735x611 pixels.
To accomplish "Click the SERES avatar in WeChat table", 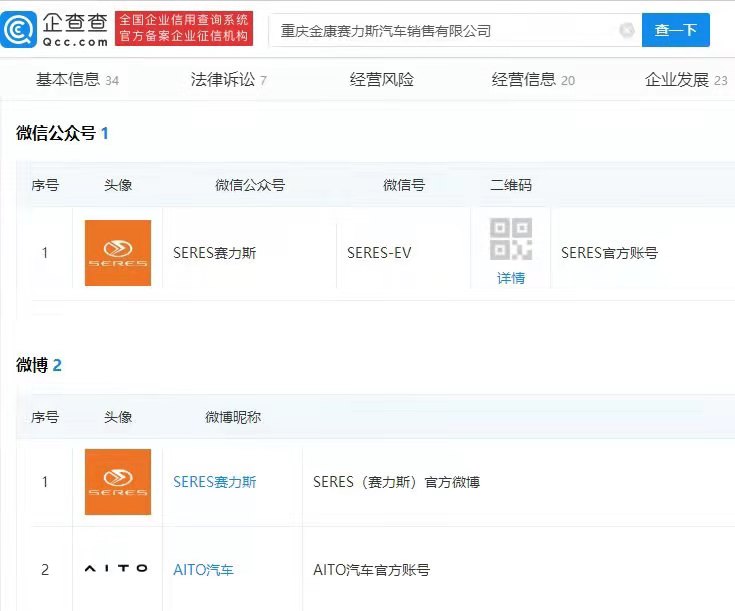I will pyautogui.click(x=118, y=253).
